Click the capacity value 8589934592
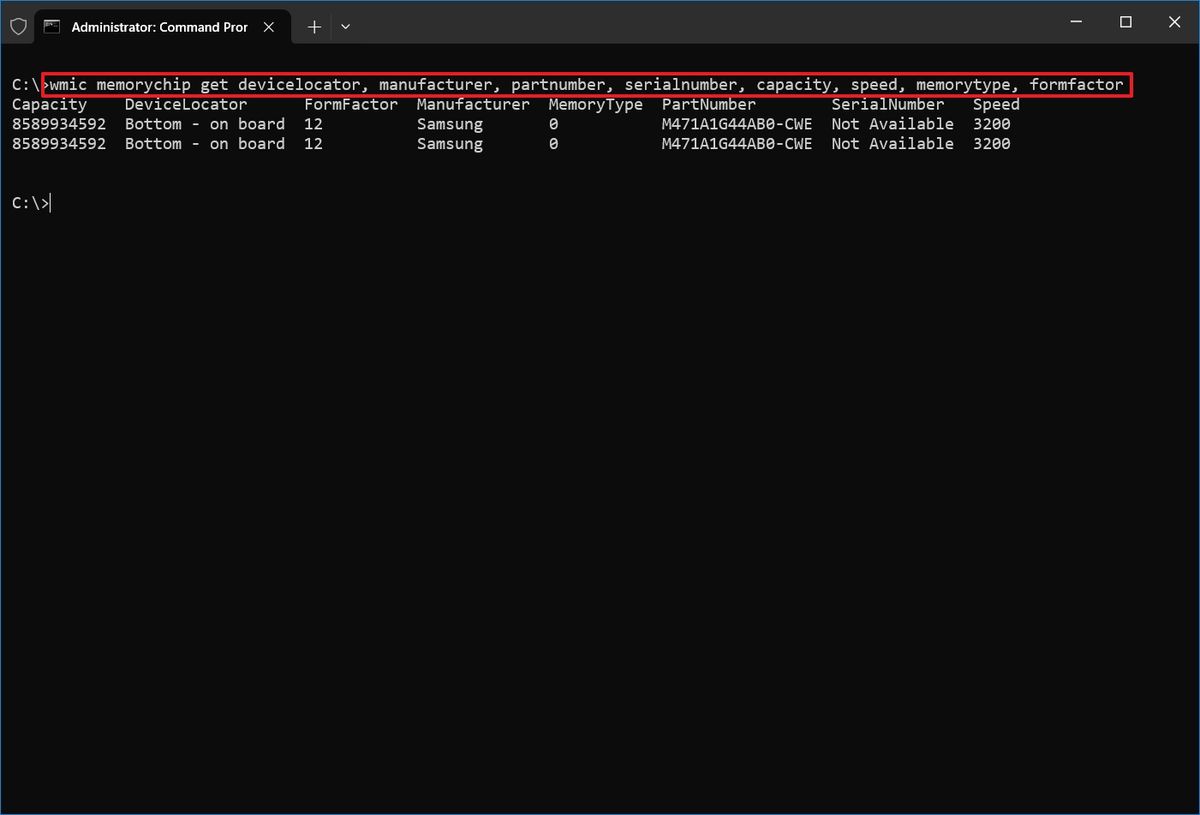 [60, 123]
